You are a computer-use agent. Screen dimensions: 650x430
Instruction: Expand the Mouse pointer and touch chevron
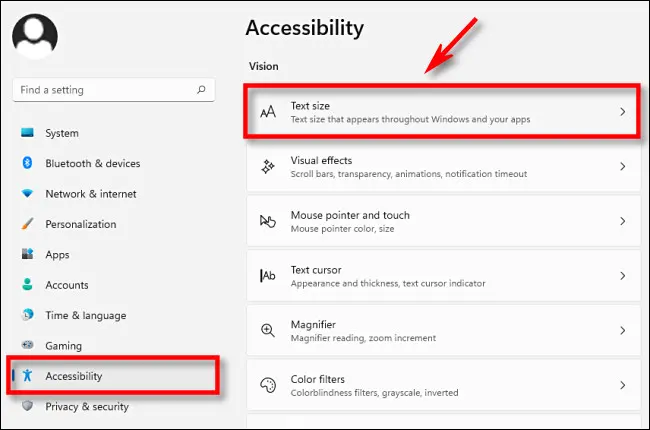point(622,221)
